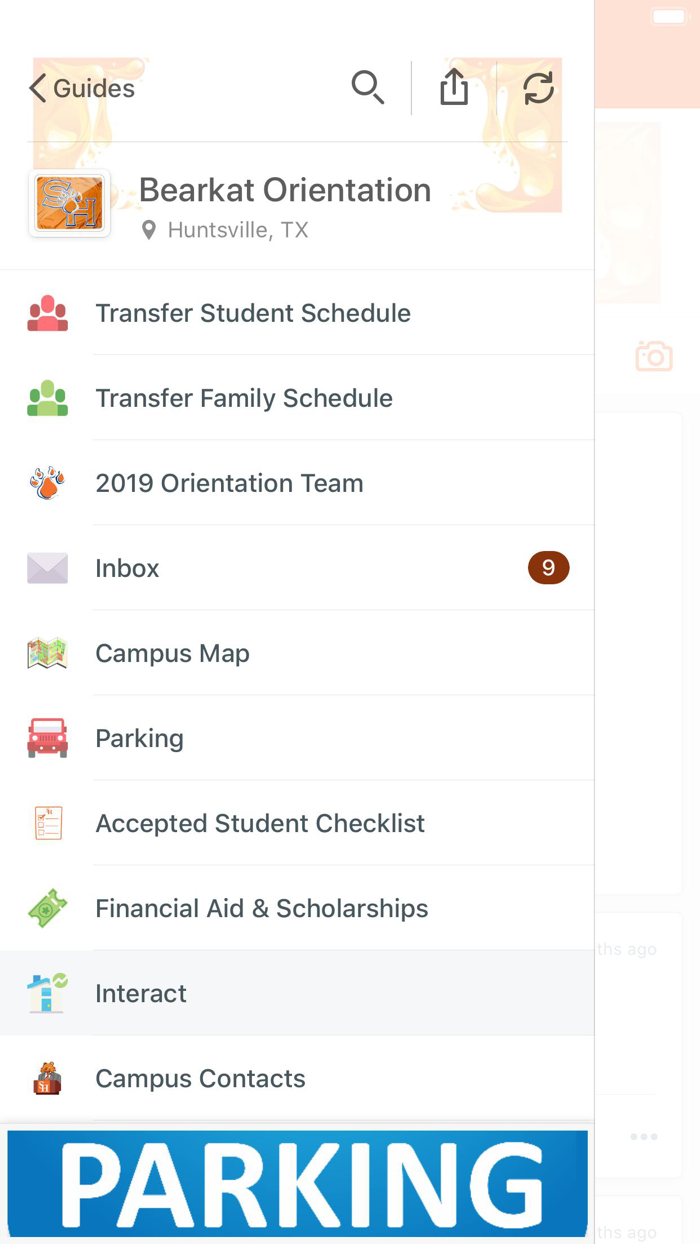This screenshot has height=1244, width=700.
Task: Open the share icon
Action: (453, 87)
